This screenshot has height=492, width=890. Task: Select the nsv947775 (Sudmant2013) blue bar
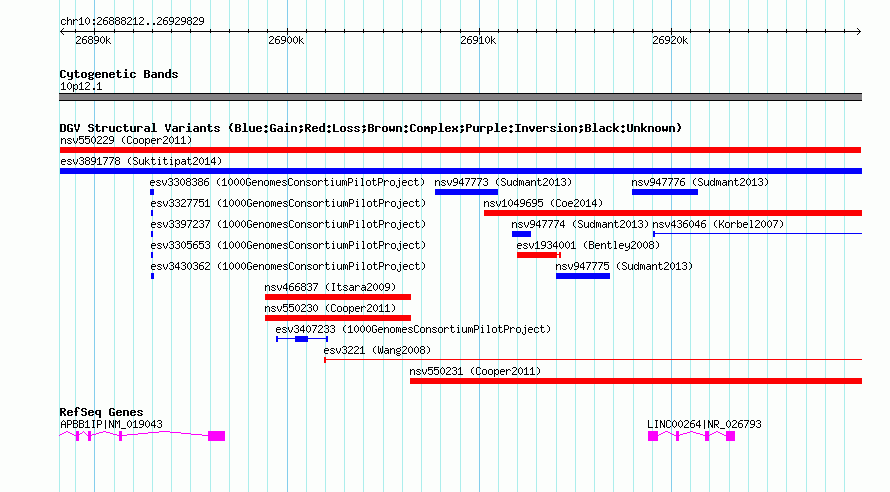tap(583, 276)
